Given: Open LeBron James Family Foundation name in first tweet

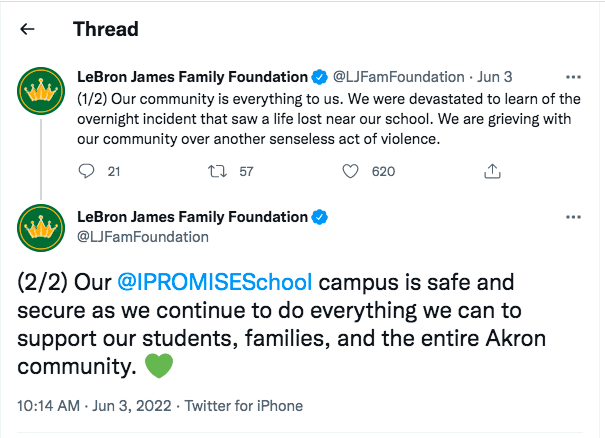Looking at the screenshot, I should point(192,77).
